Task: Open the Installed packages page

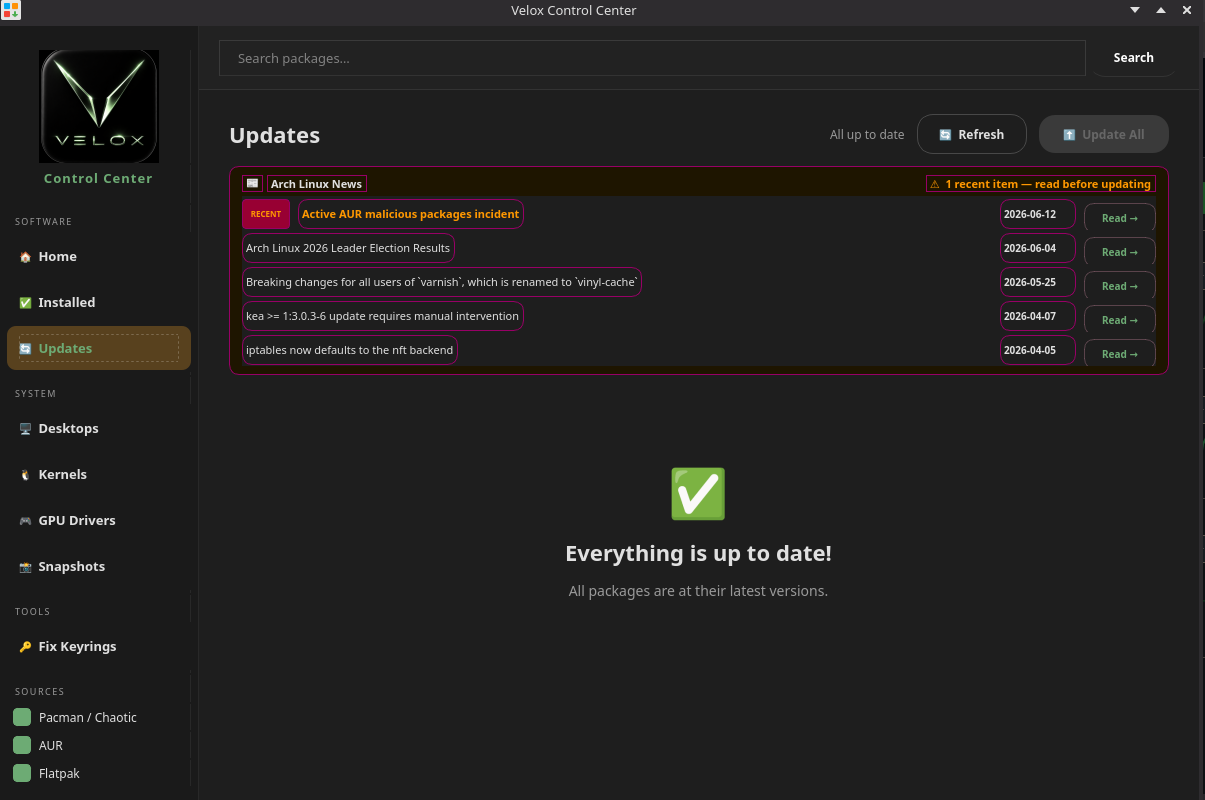Action: click(98, 303)
